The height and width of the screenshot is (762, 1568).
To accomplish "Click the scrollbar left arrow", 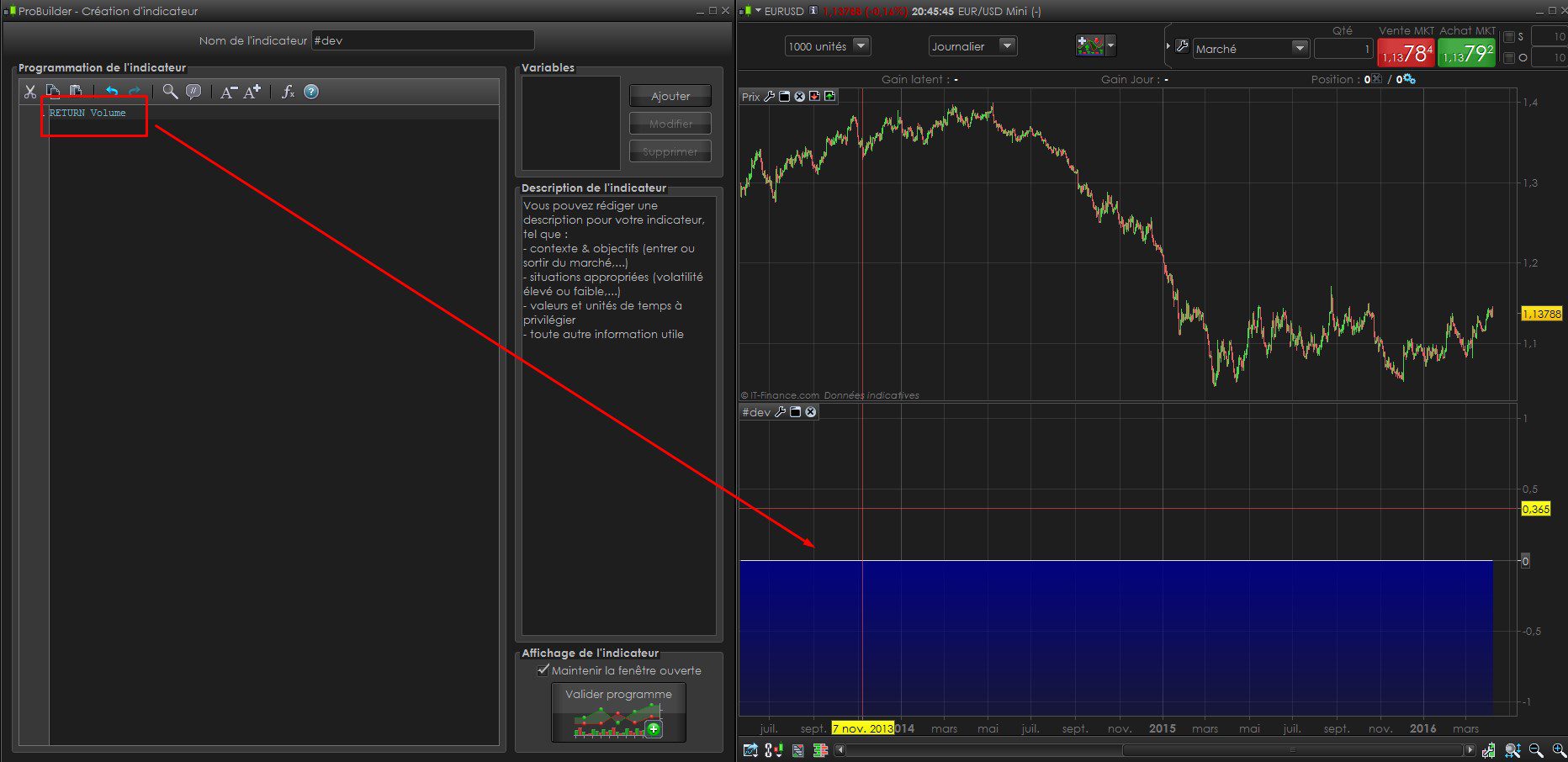I will pyautogui.click(x=840, y=750).
